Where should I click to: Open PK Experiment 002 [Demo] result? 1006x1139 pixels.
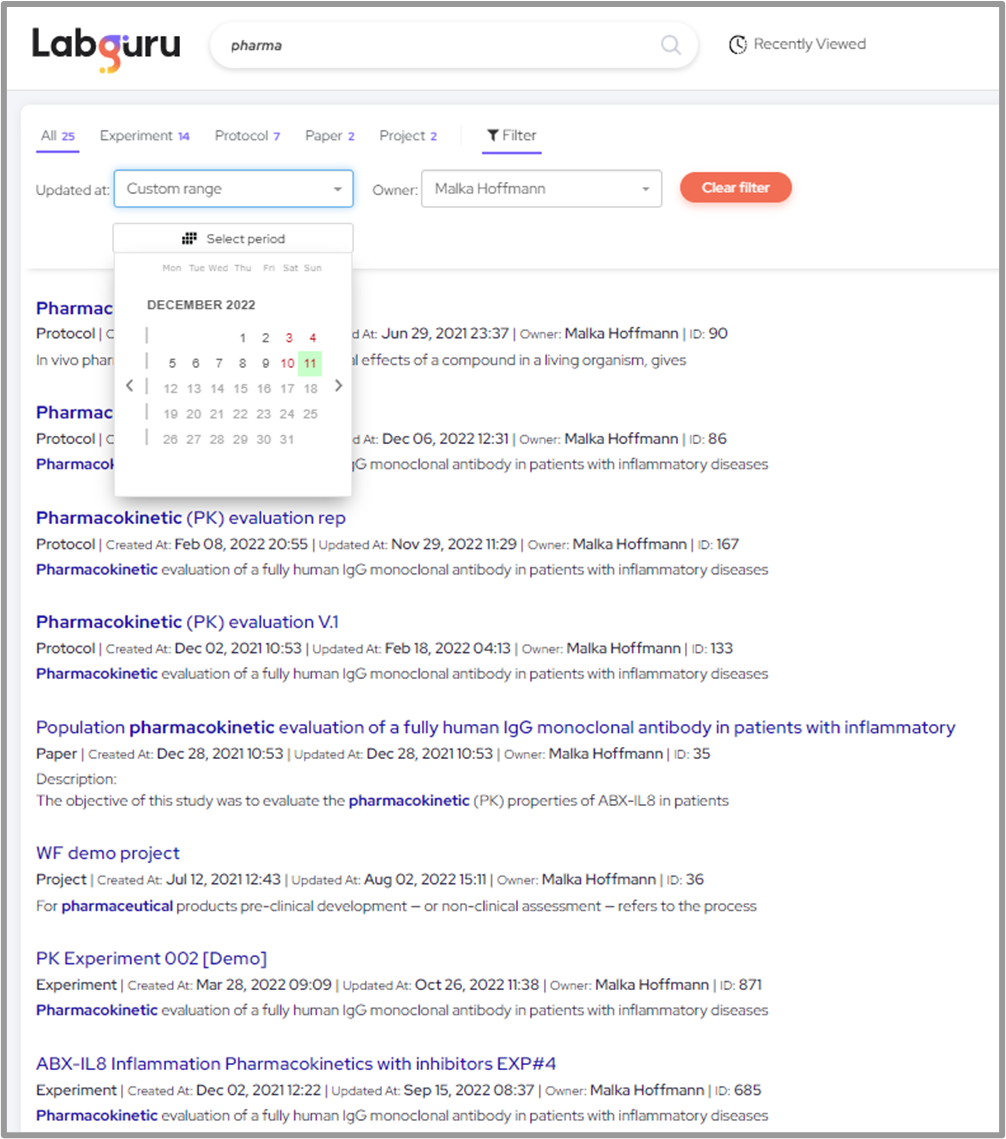coord(151,959)
